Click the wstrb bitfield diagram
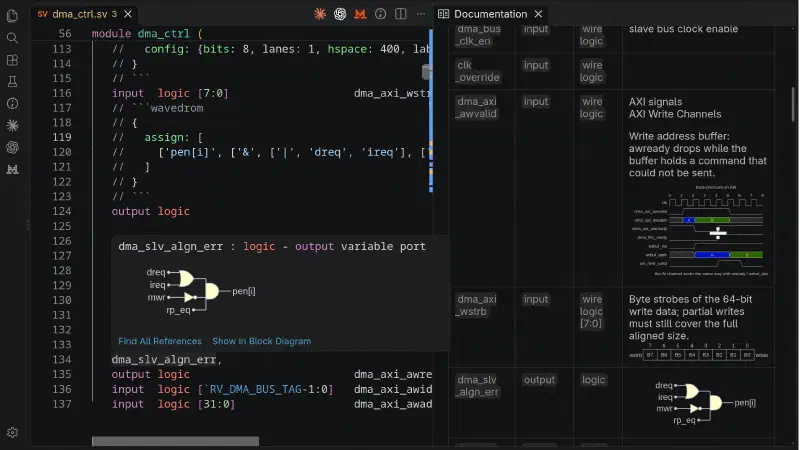The width and height of the screenshot is (800, 450). point(698,352)
